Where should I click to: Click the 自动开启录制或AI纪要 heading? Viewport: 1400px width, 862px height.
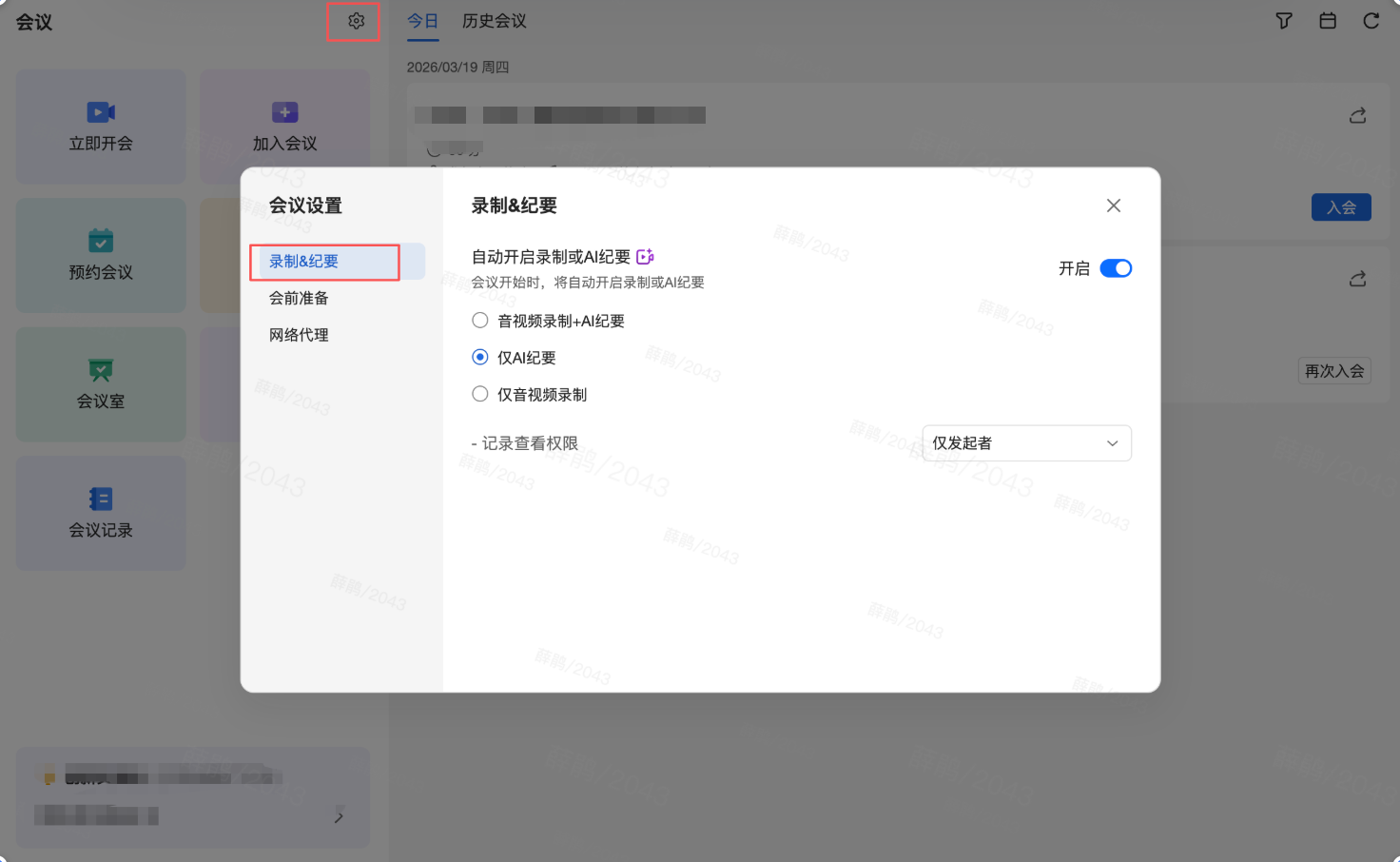[552, 257]
